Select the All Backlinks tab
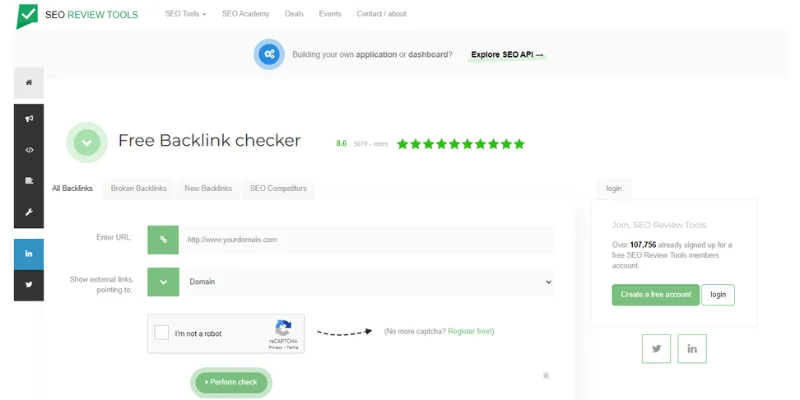Image resolution: width=800 pixels, height=400 pixels. point(72,188)
